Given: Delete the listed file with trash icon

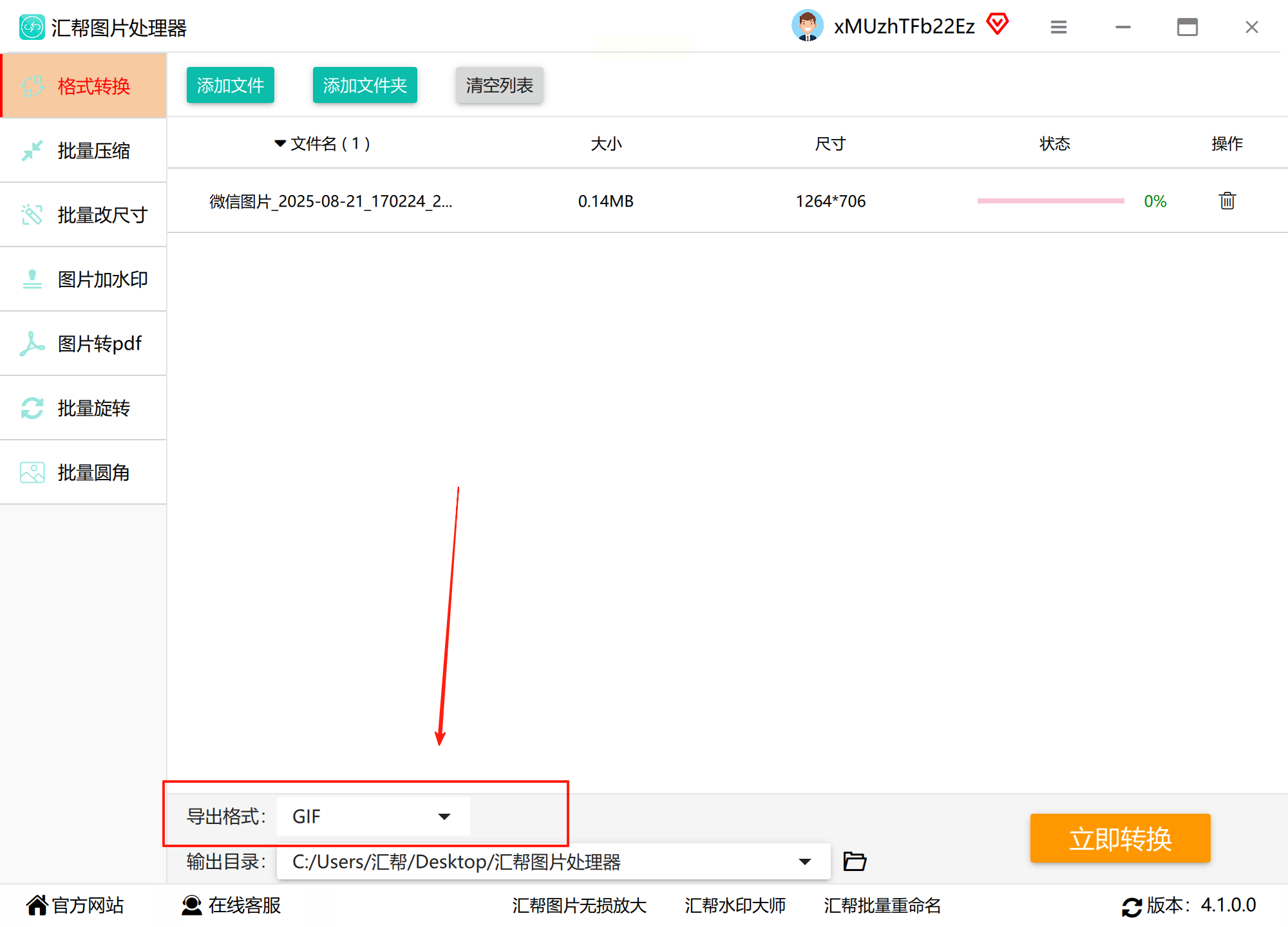Looking at the screenshot, I should [x=1227, y=201].
